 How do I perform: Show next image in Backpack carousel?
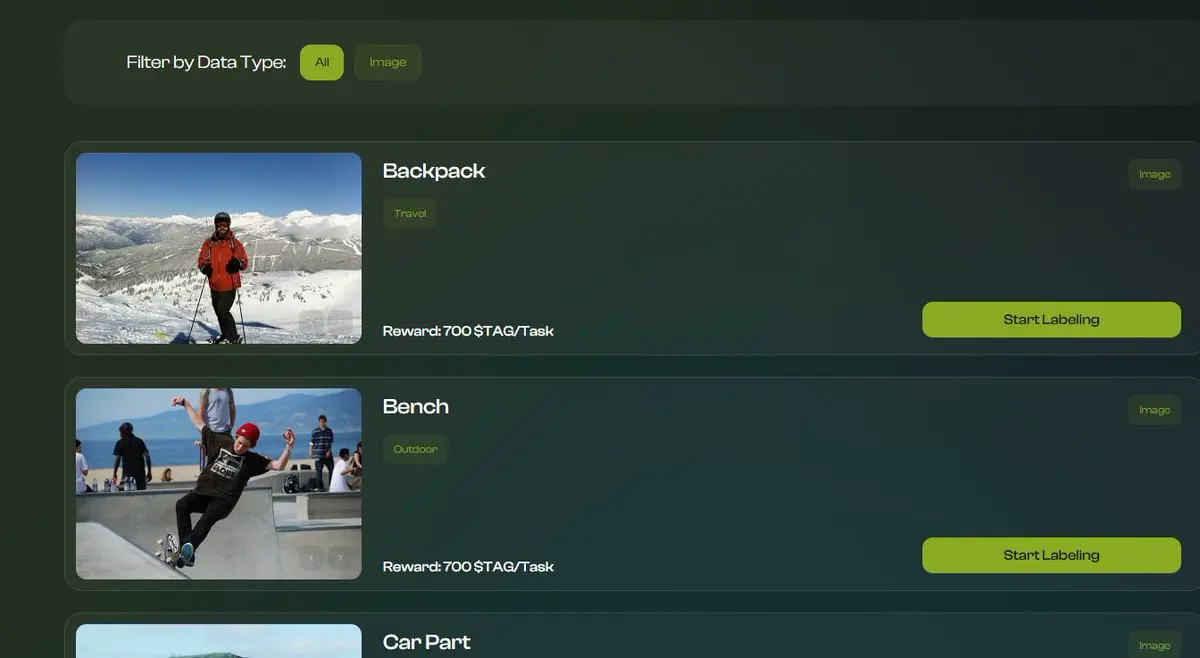click(x=340, y=322)
